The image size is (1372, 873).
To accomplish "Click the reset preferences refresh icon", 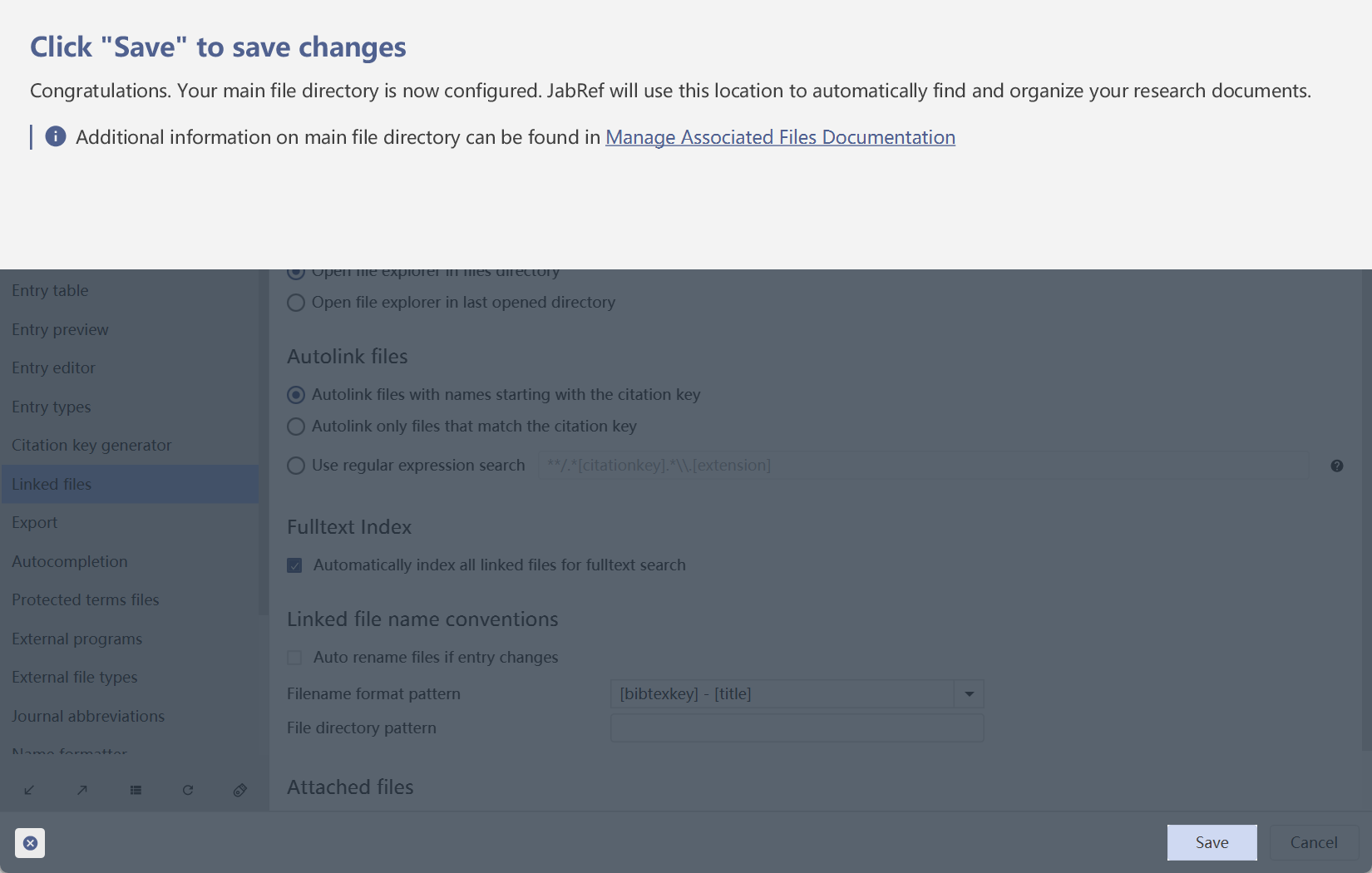I will (188, 790).
